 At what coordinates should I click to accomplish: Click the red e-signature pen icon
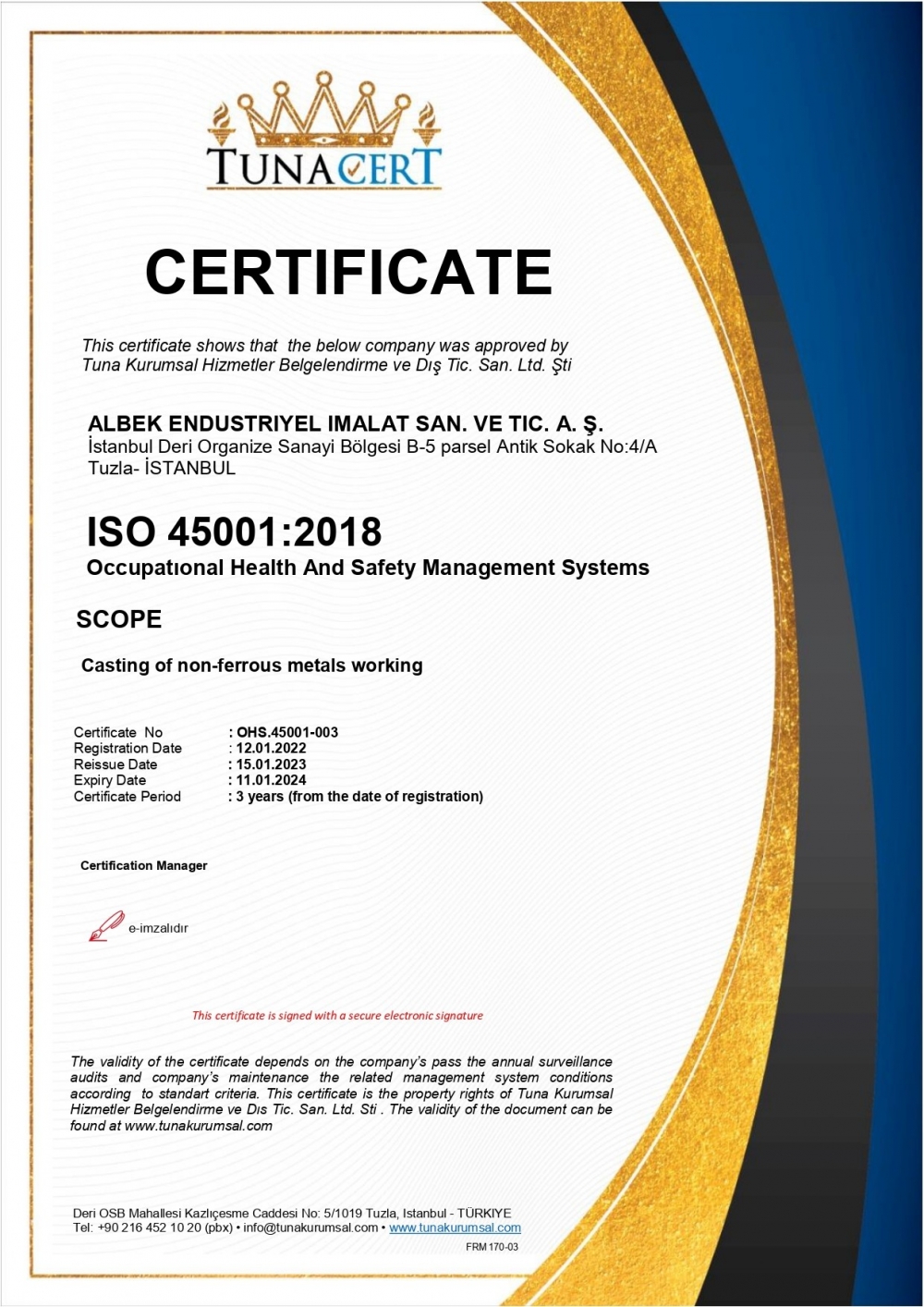click(105, 925)
